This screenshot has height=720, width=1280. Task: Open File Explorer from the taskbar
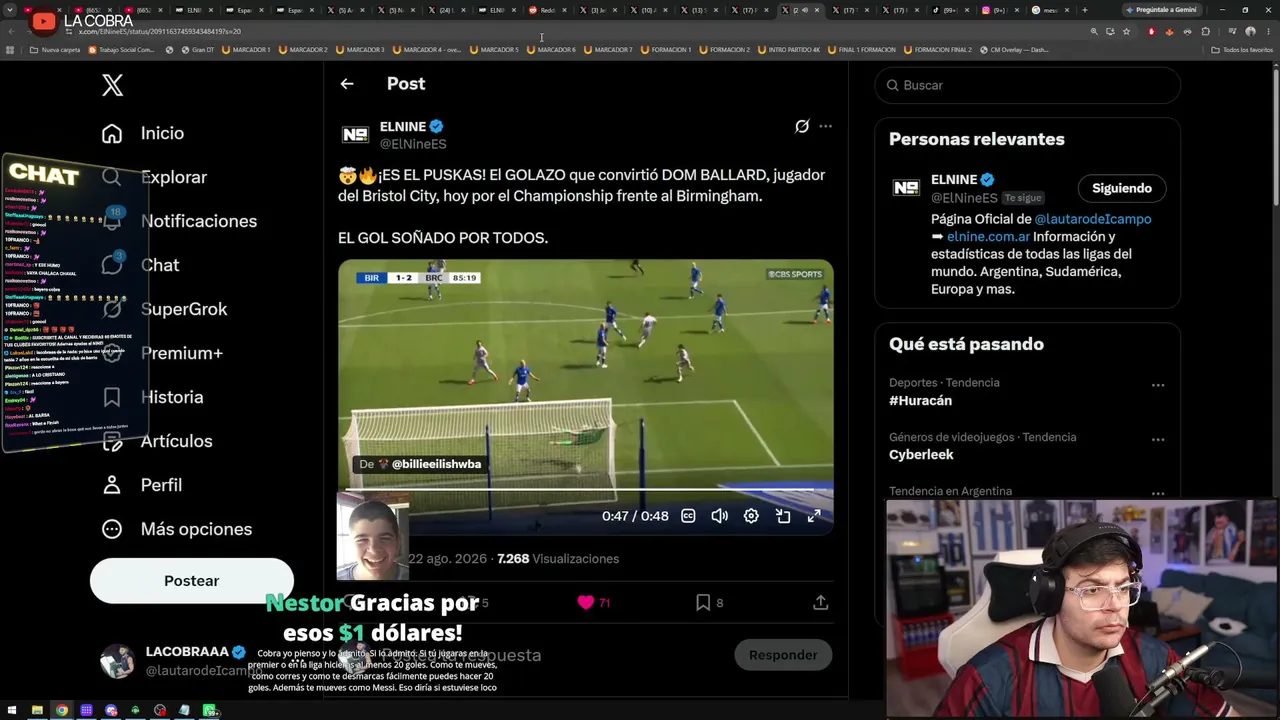37,710
